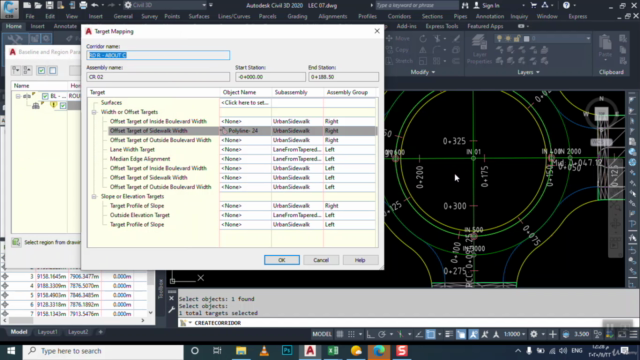640x360 pixels.
Task: Click OK in Target Mapping dialog
Action: point(282,260)
